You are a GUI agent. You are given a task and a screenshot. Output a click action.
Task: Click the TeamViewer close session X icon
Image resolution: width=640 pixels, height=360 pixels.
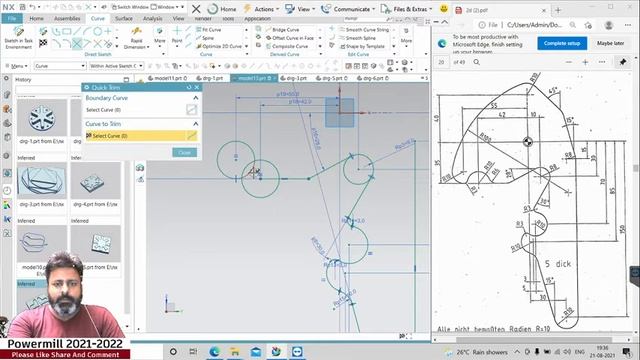(x=196, y=9)
